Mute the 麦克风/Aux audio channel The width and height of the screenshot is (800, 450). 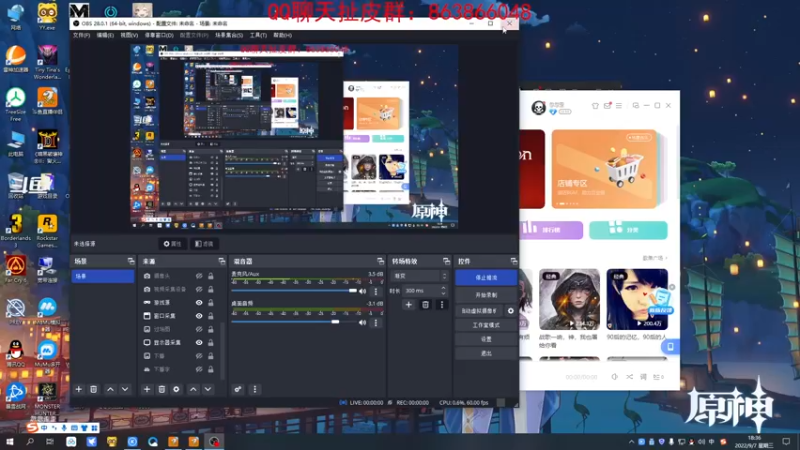(x=363, y=291)
